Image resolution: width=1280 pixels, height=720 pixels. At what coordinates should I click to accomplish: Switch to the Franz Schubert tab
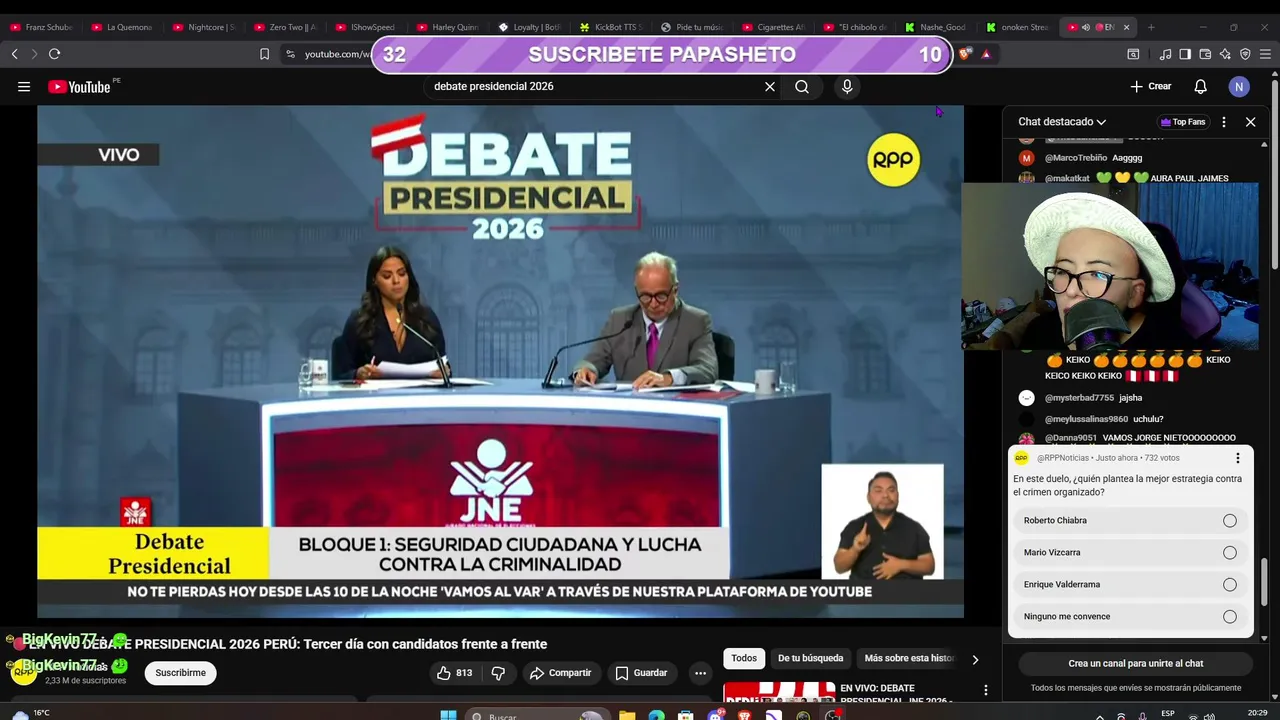(41, 27)
